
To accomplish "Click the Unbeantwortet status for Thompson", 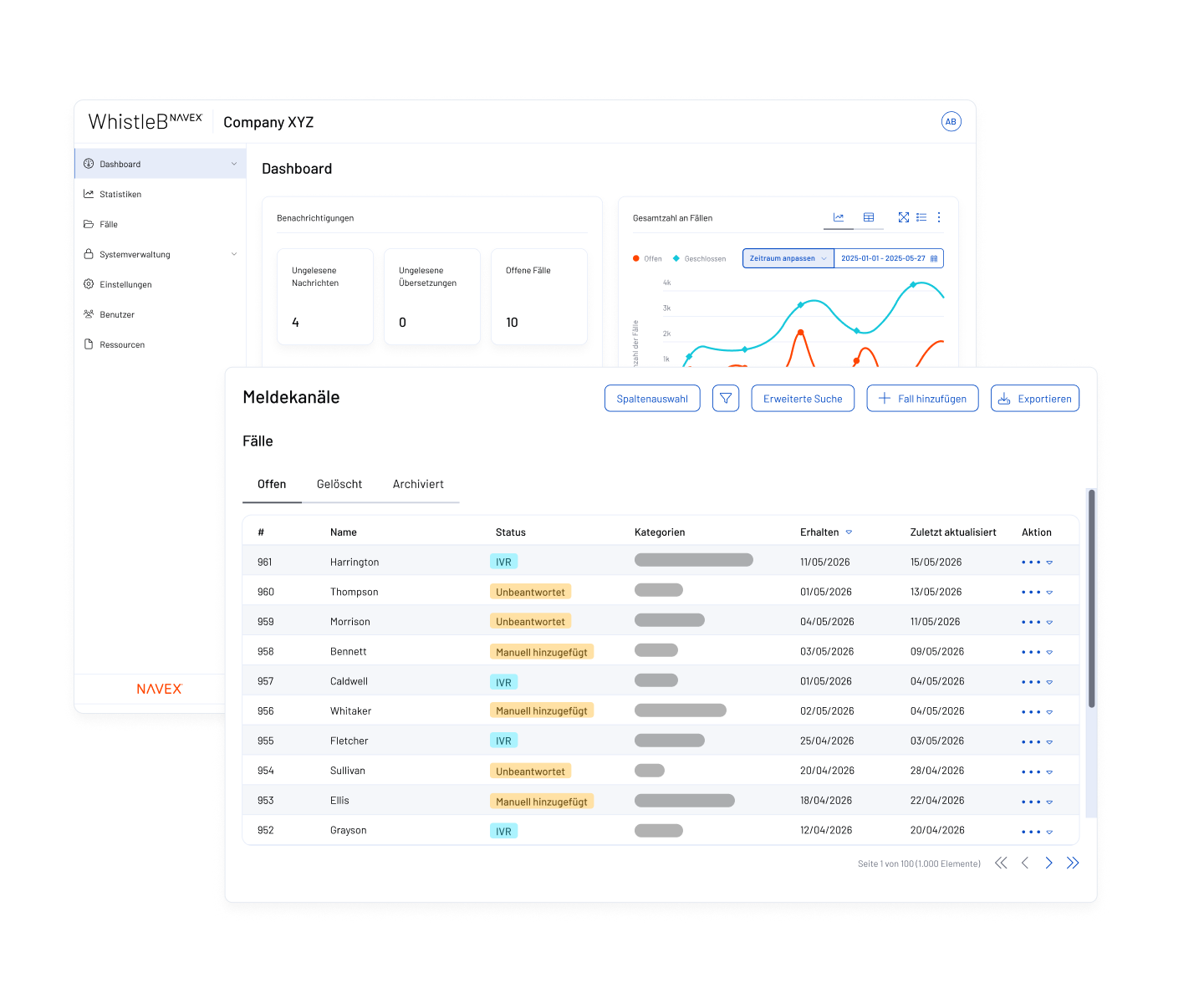I will pyautogui.click(x=530, y=593).
